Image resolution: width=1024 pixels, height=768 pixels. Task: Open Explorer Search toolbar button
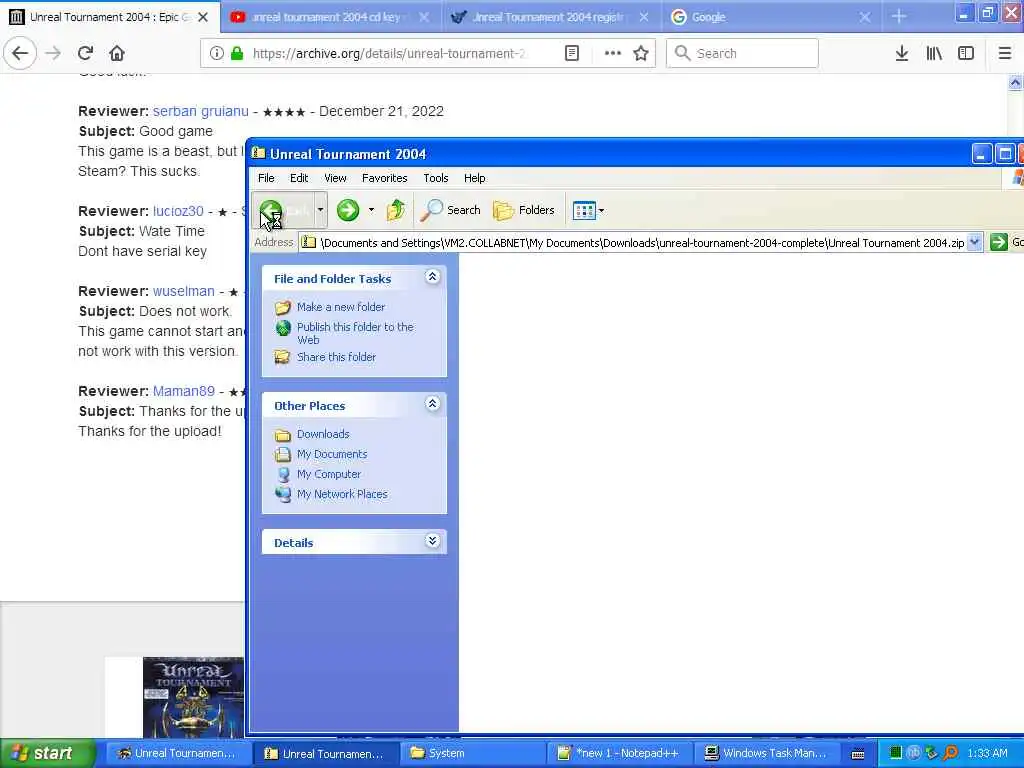coord(450,210)
